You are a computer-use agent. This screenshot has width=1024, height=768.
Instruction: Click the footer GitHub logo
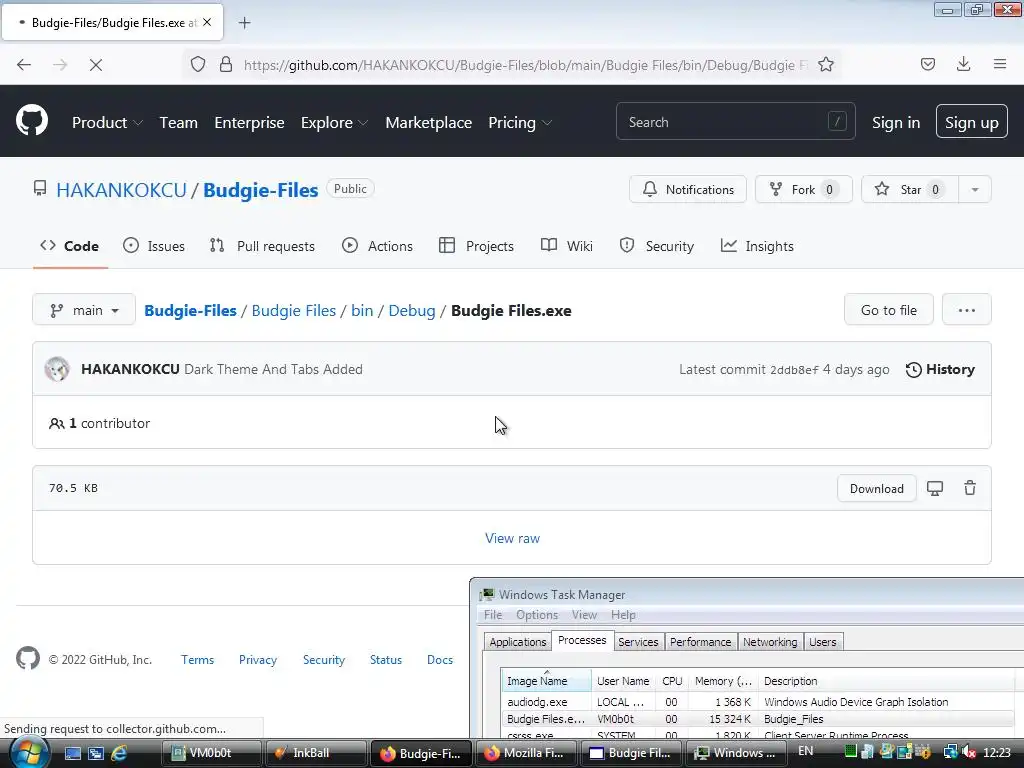point(28,658)
